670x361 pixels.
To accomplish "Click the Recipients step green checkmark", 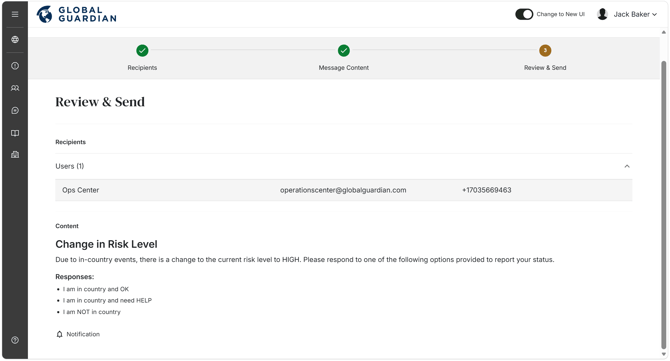I will click(142, 50).
